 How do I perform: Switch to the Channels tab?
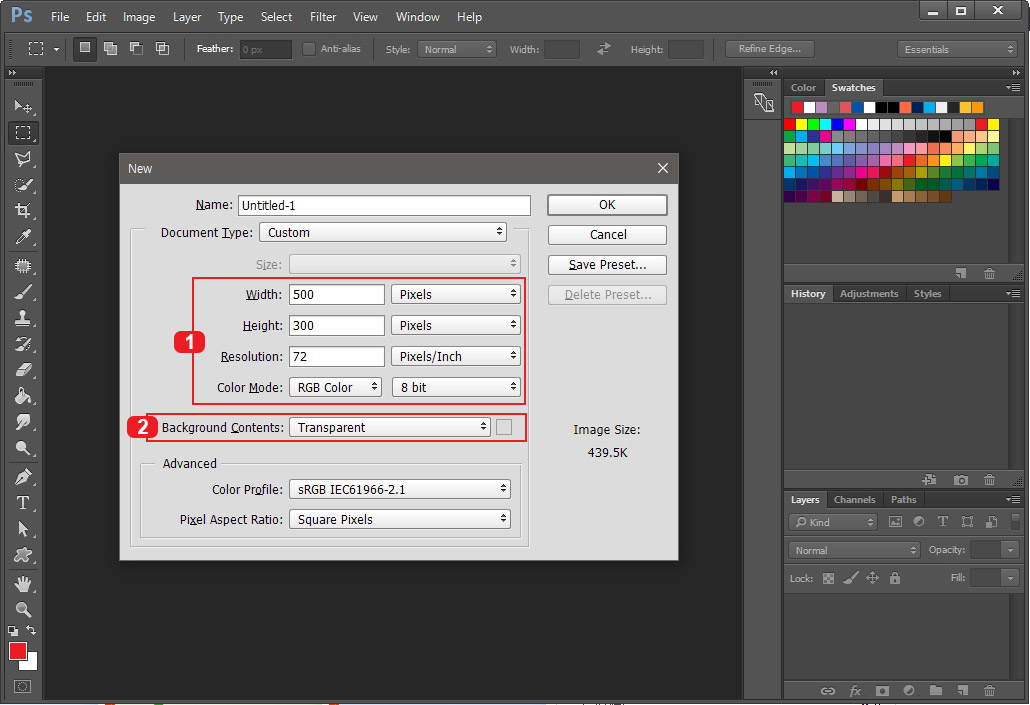(854, 499)
